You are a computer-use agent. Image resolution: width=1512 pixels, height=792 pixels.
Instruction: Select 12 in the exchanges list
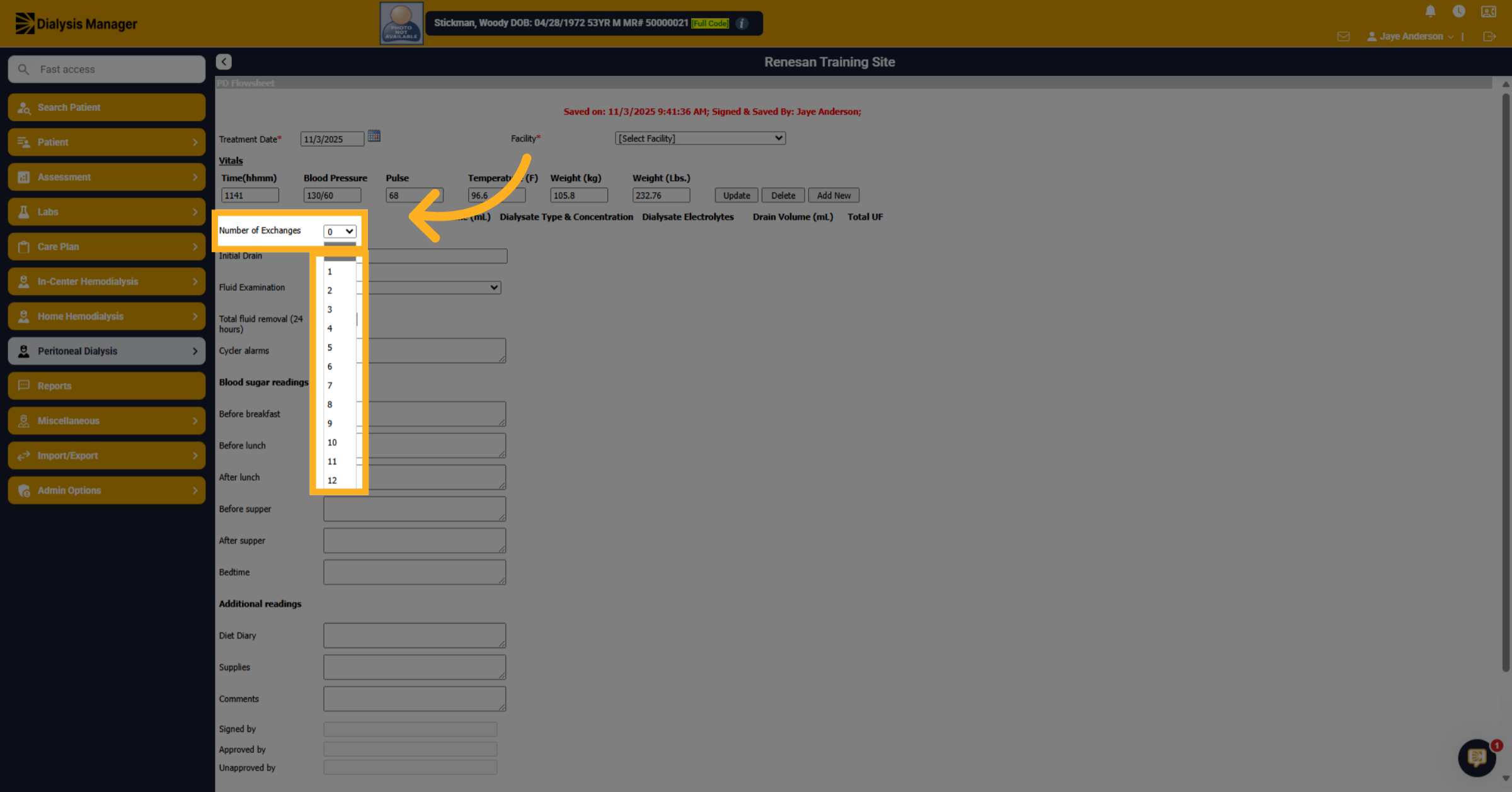click(340, 480)
